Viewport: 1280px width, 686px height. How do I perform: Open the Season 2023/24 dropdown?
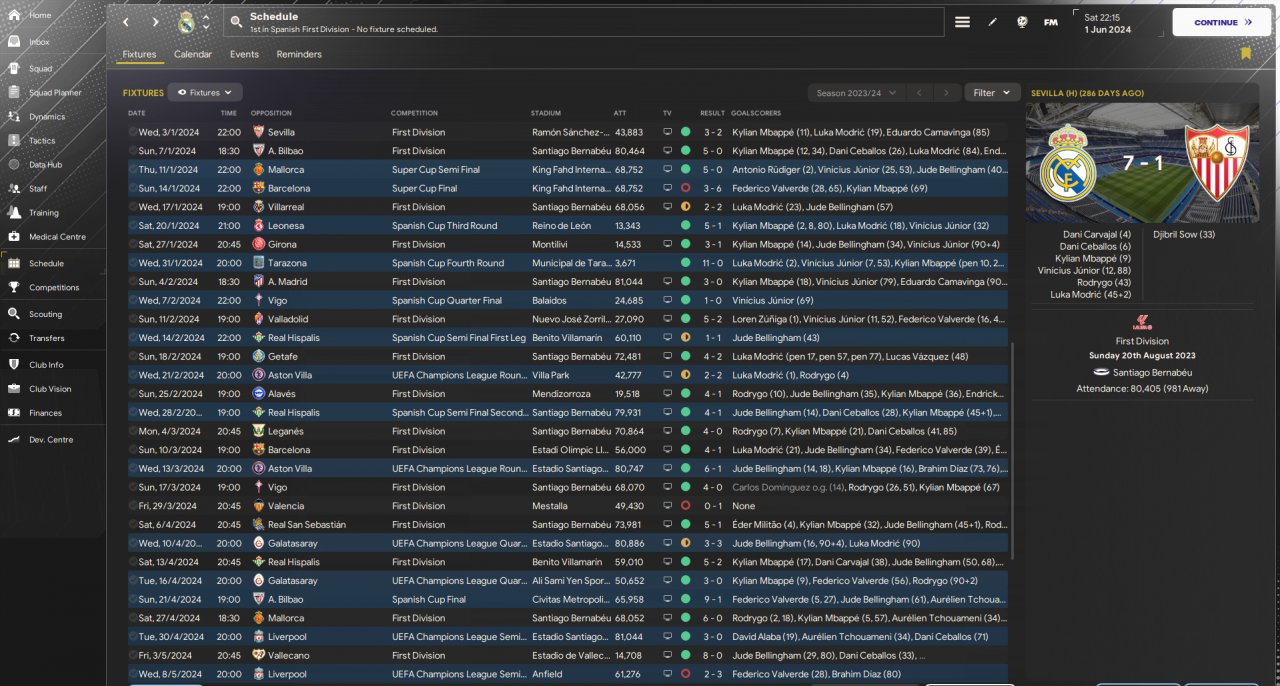pyautogui.click(x=856, y=93)
